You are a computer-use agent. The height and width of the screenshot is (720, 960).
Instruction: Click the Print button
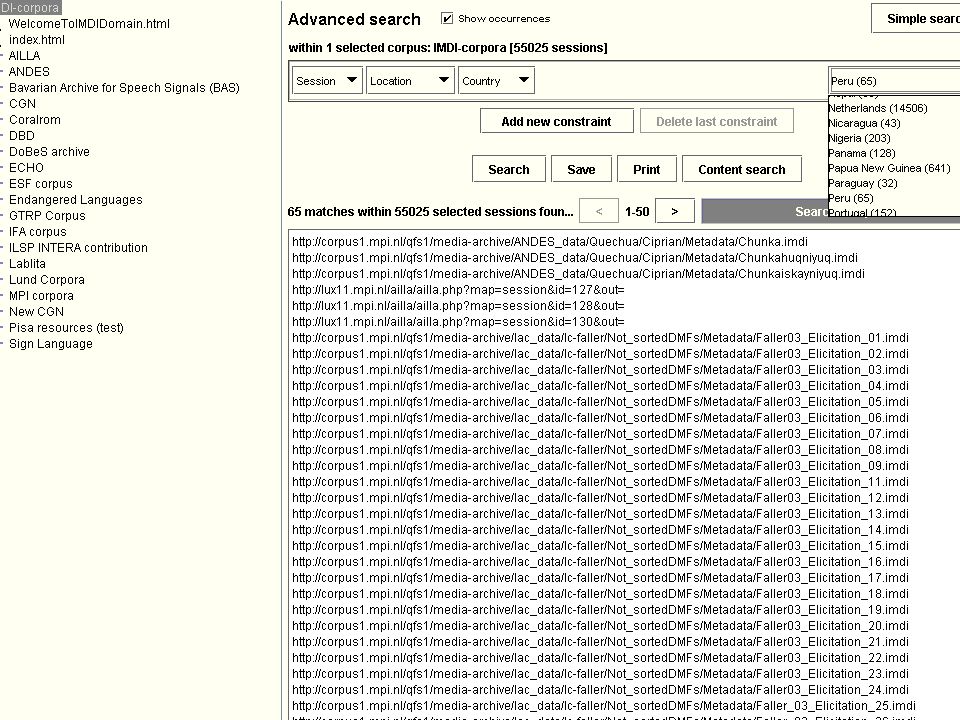click(647, 169)
